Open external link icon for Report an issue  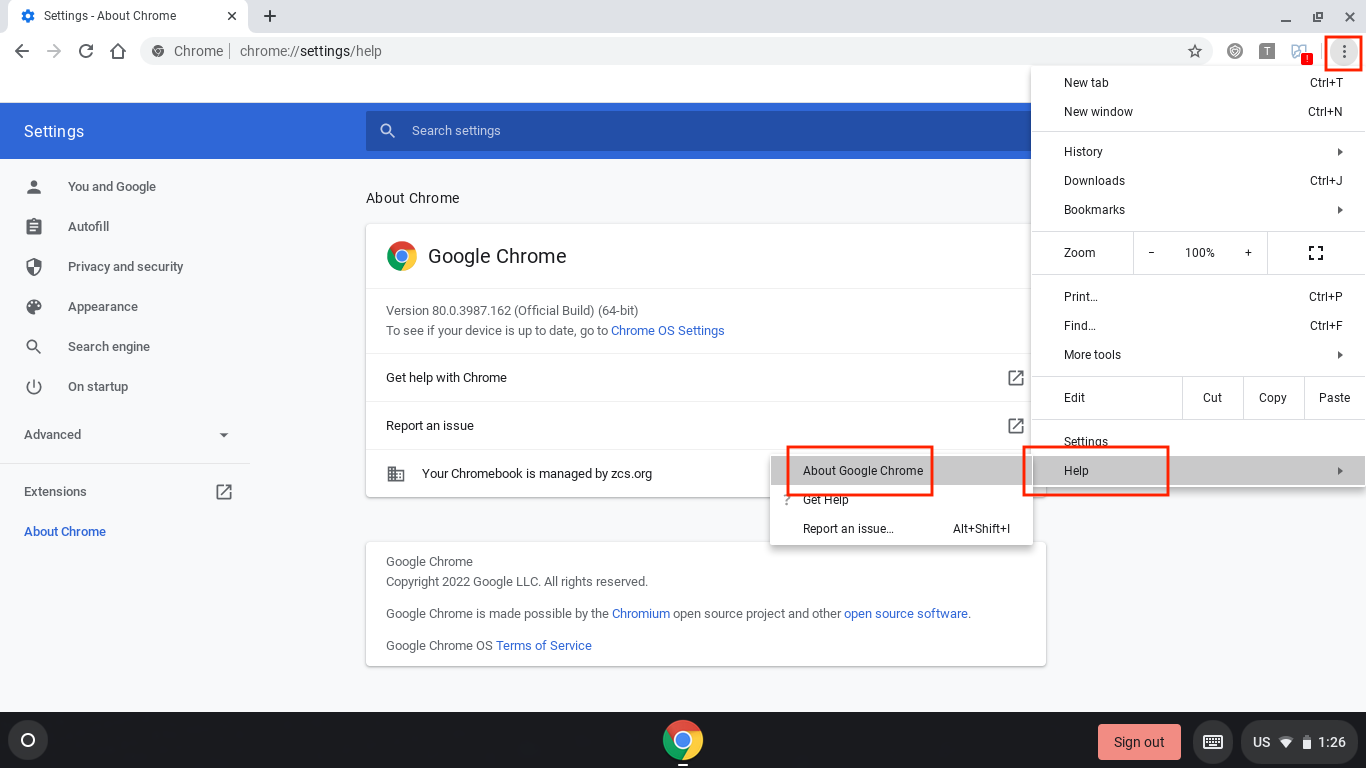click(x=1015, y=426)
